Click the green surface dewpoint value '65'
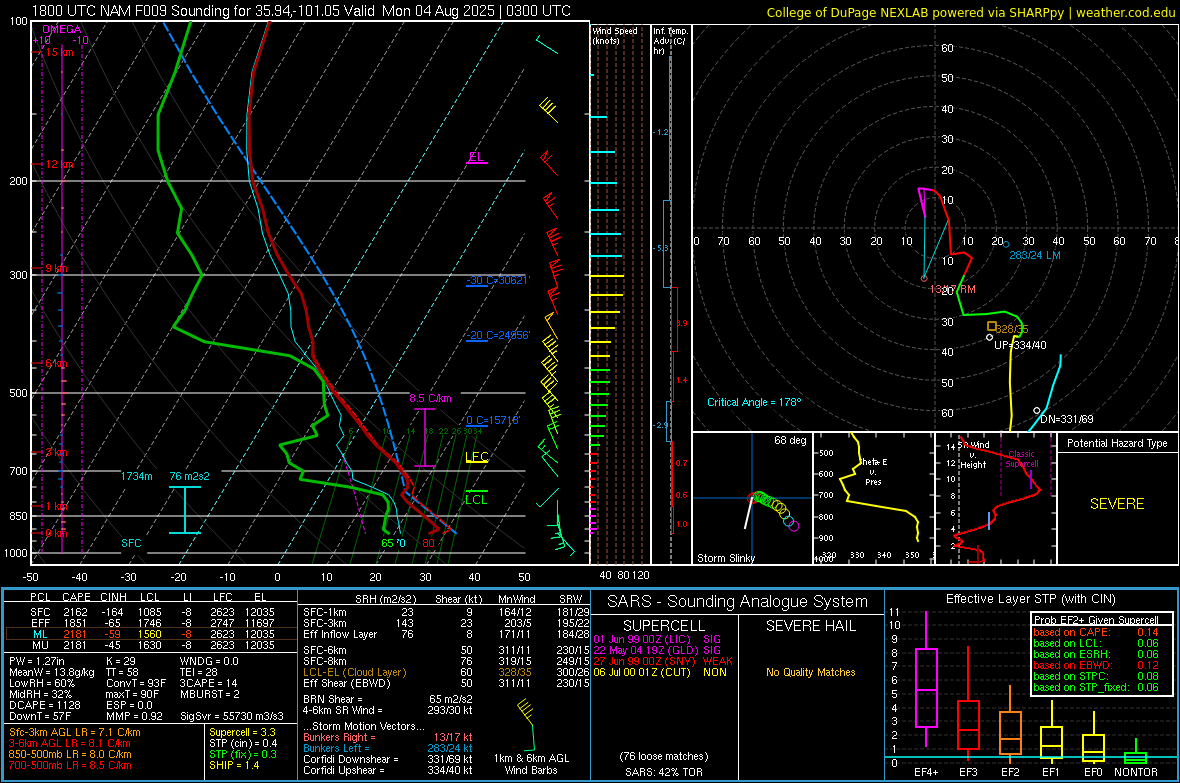This screenshot has width=1180, height=783. tap(387, 543)
